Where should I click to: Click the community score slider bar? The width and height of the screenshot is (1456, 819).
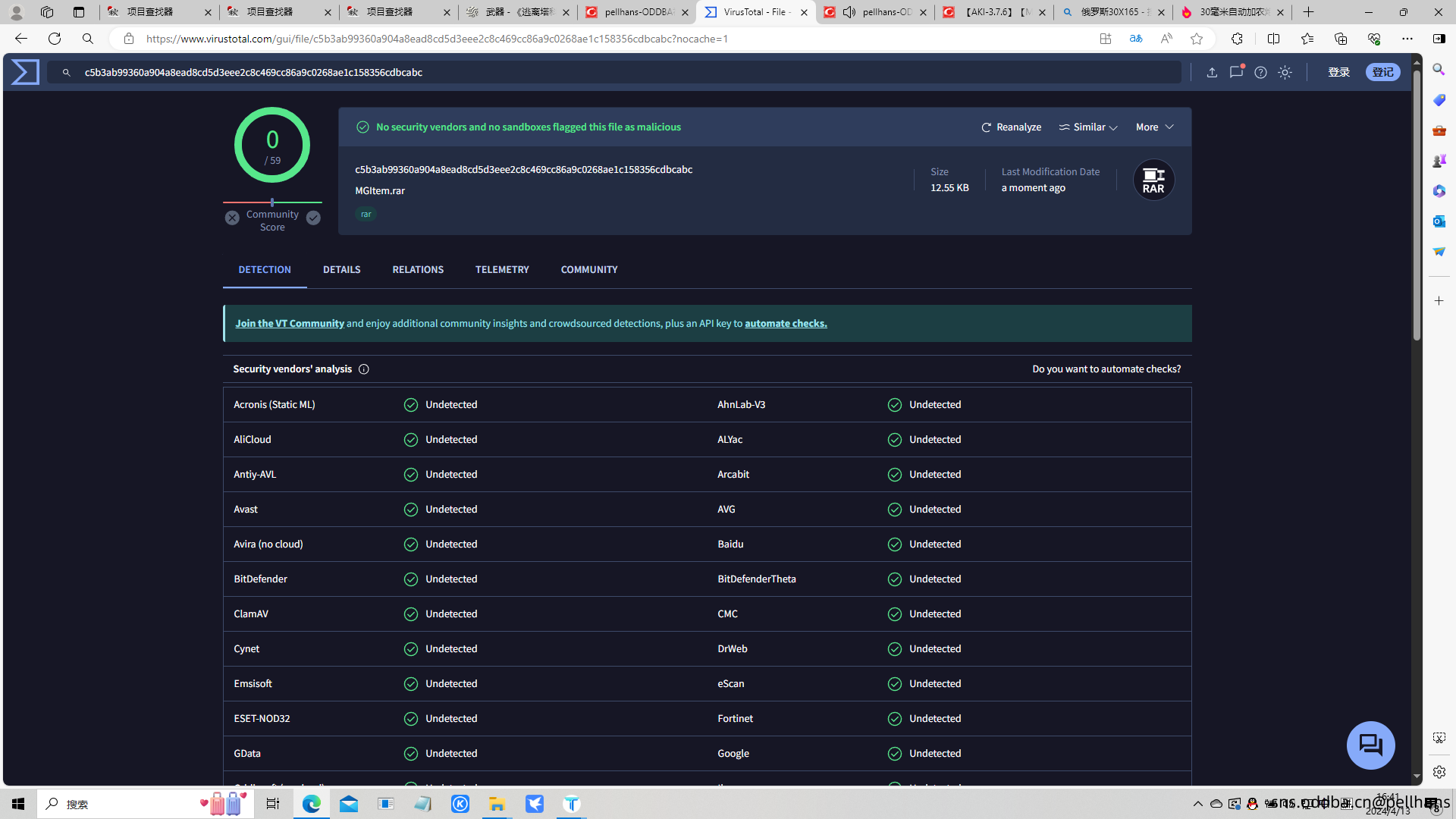click(x=272, y=202)
